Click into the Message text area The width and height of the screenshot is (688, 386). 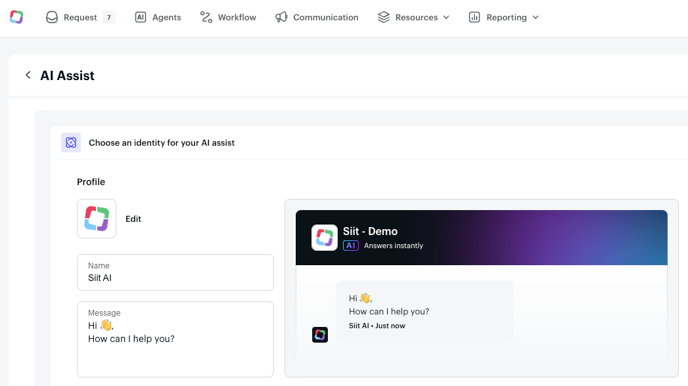(176, 339)
